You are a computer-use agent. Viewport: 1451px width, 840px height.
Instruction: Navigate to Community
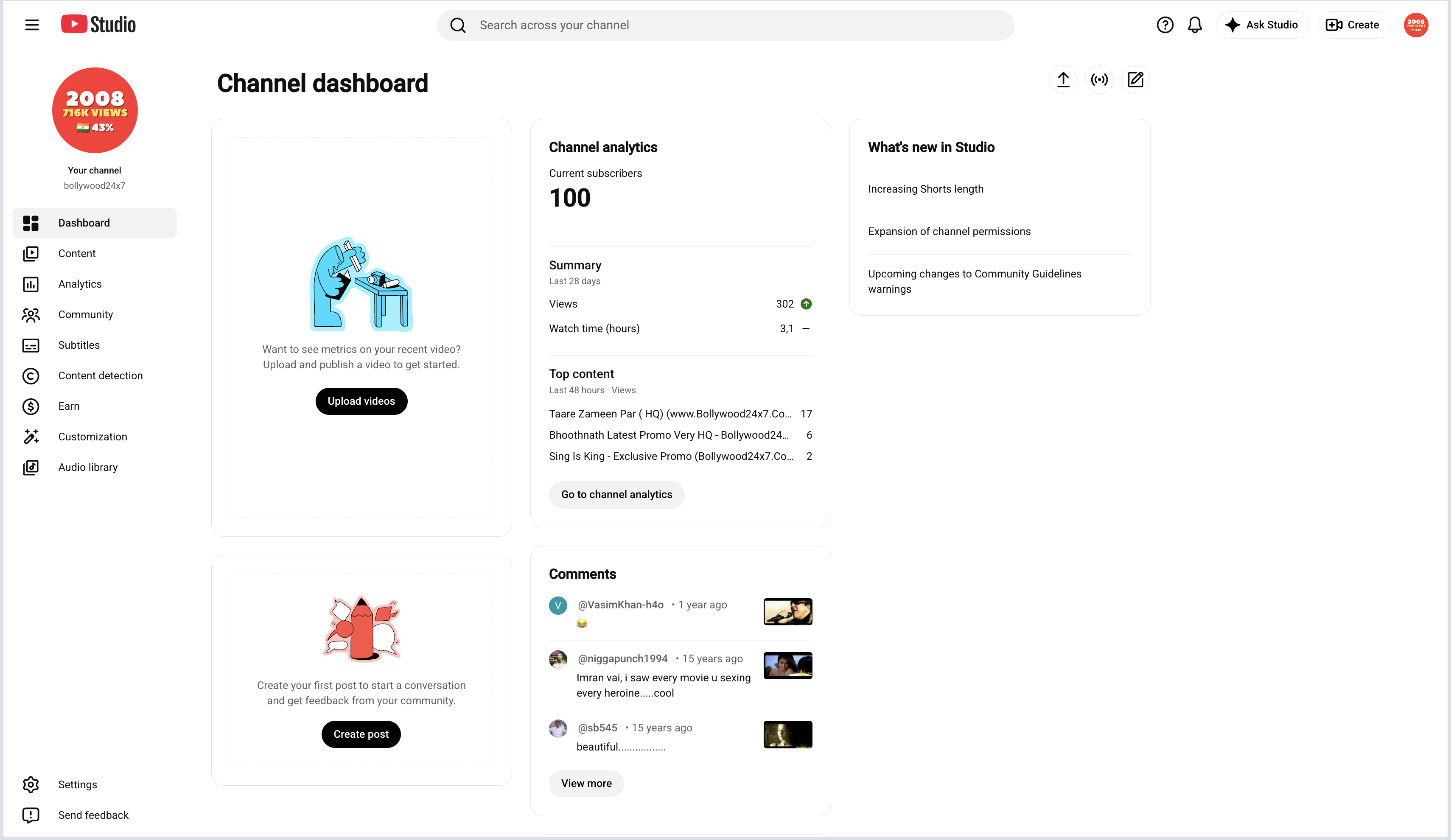pyautogui.click(x=95, y=314)
